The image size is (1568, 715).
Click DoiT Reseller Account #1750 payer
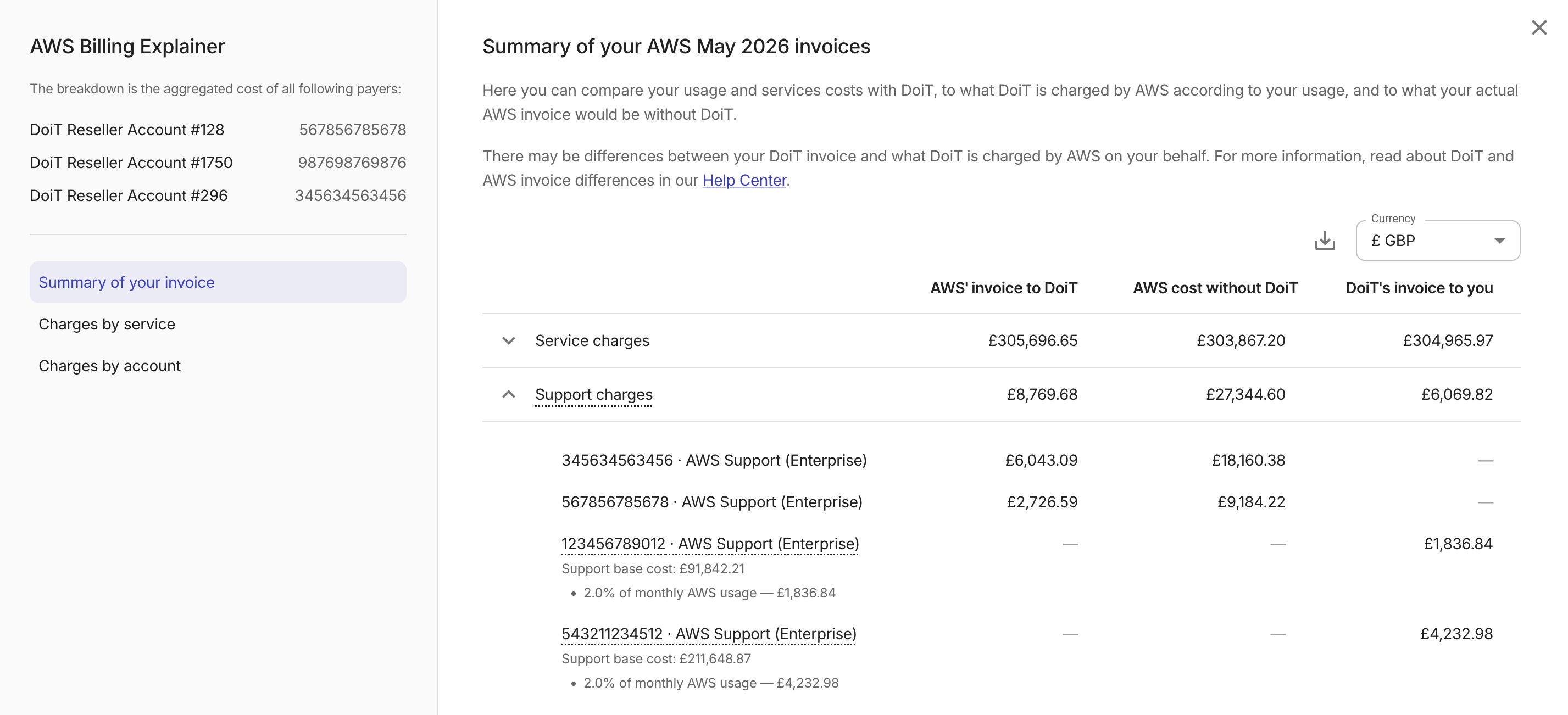pos(131,163)
